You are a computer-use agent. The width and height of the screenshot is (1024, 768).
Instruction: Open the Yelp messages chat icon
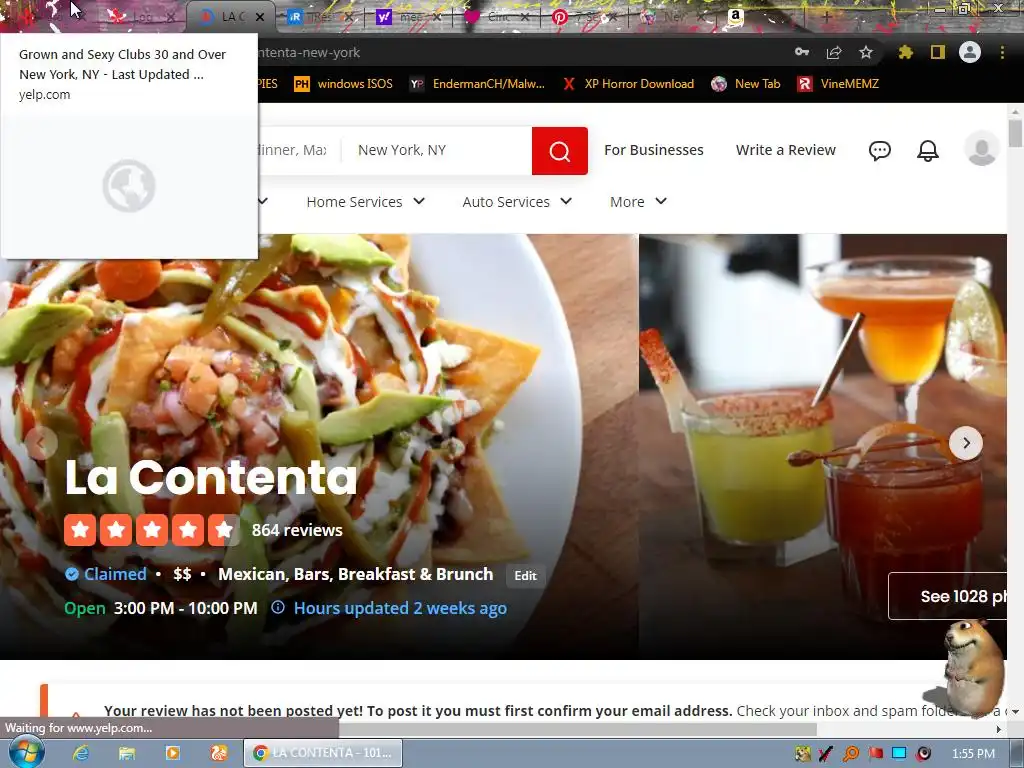[x=880, y=151]
